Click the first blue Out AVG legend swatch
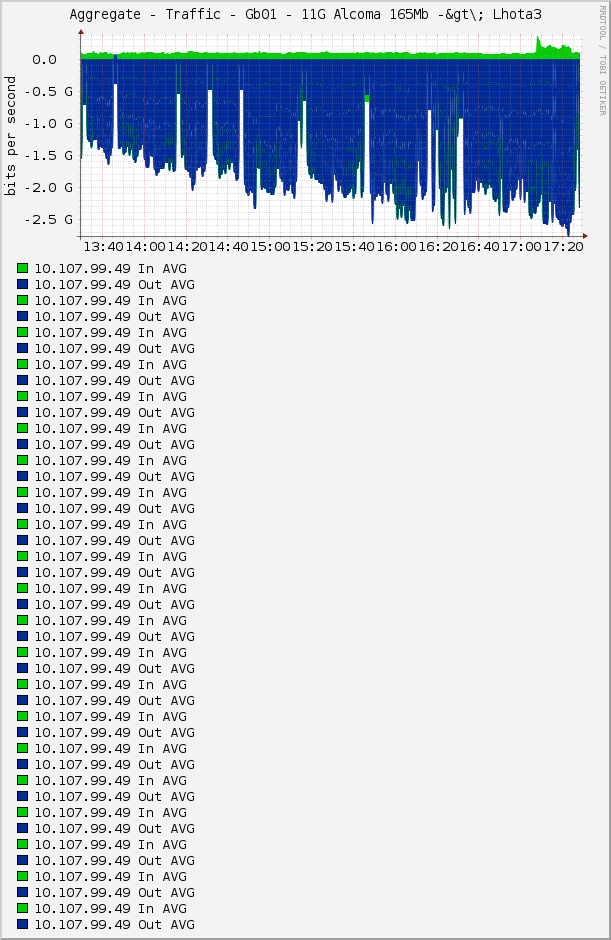This screenshot has width=611, height=940. pyautogui.click(x=22, y=284)
